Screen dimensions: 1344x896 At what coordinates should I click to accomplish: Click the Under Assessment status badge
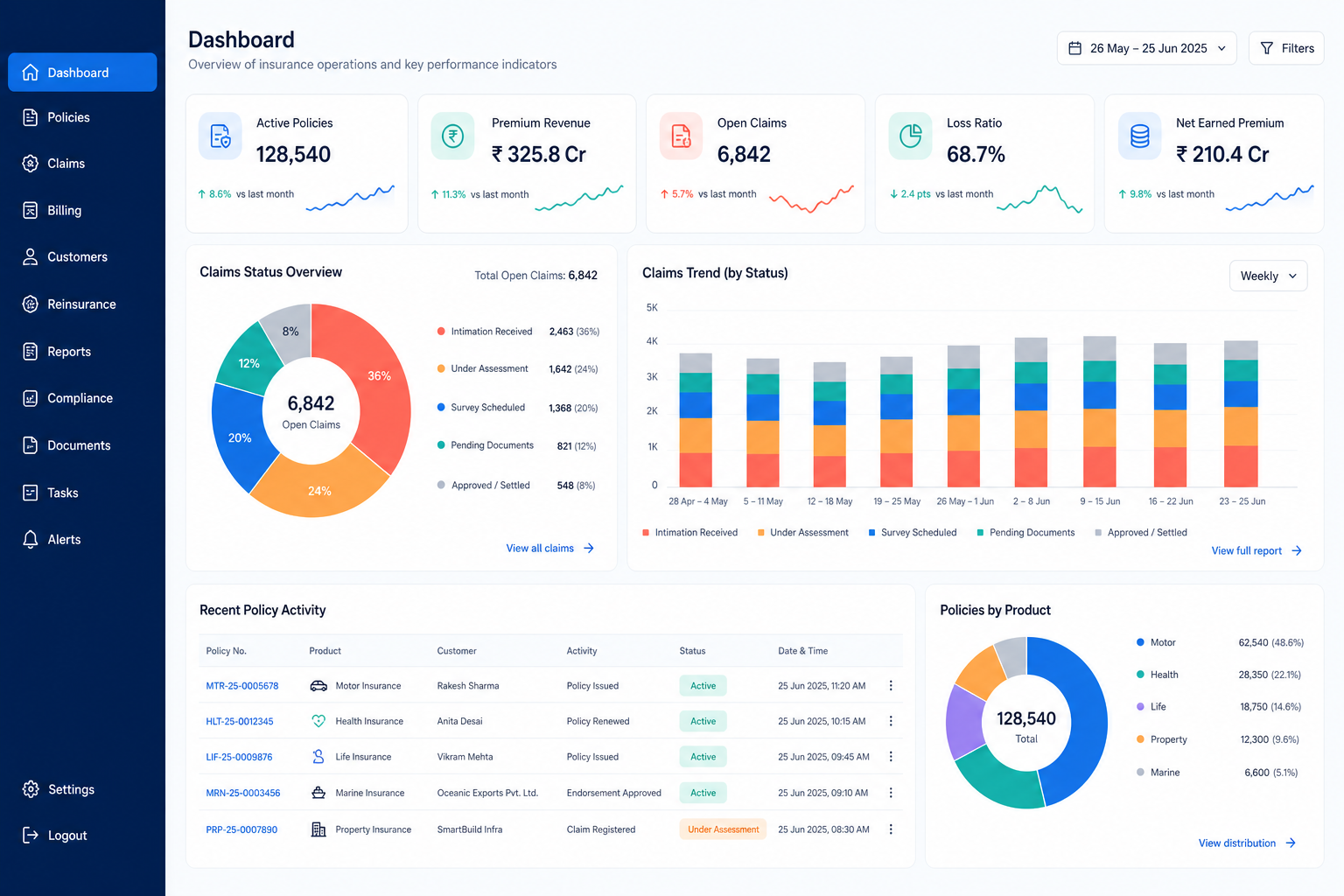[723, 829]
